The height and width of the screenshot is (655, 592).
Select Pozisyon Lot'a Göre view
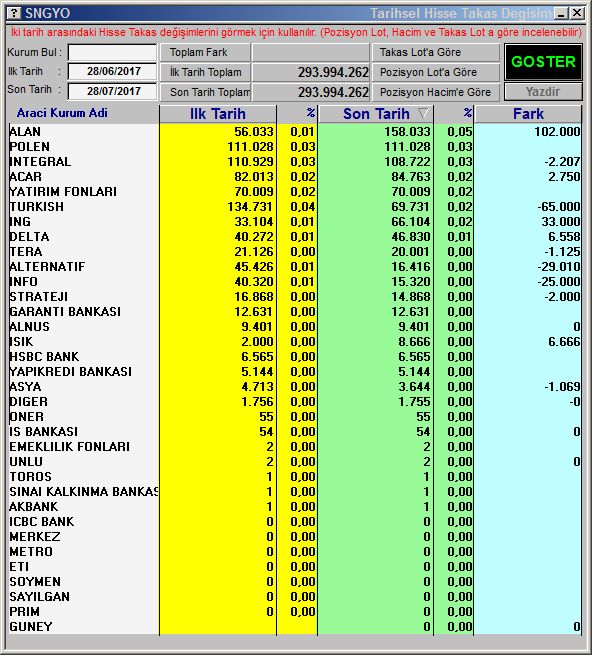(x=436, y=72)
